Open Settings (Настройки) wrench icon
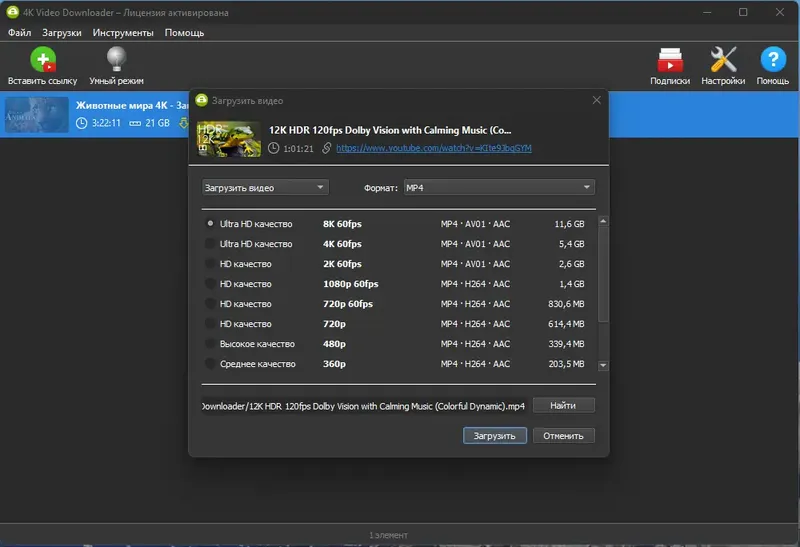 (x=723, y=59)
